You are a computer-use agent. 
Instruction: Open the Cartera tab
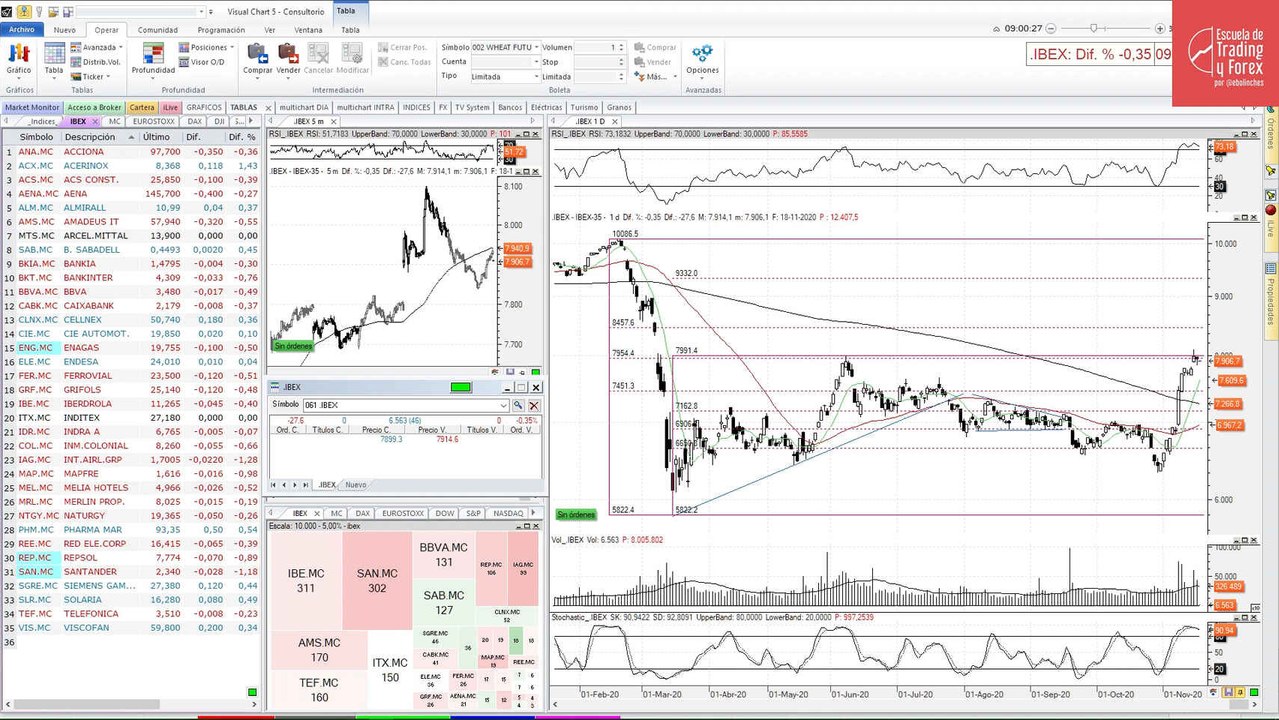pos(142,107)
